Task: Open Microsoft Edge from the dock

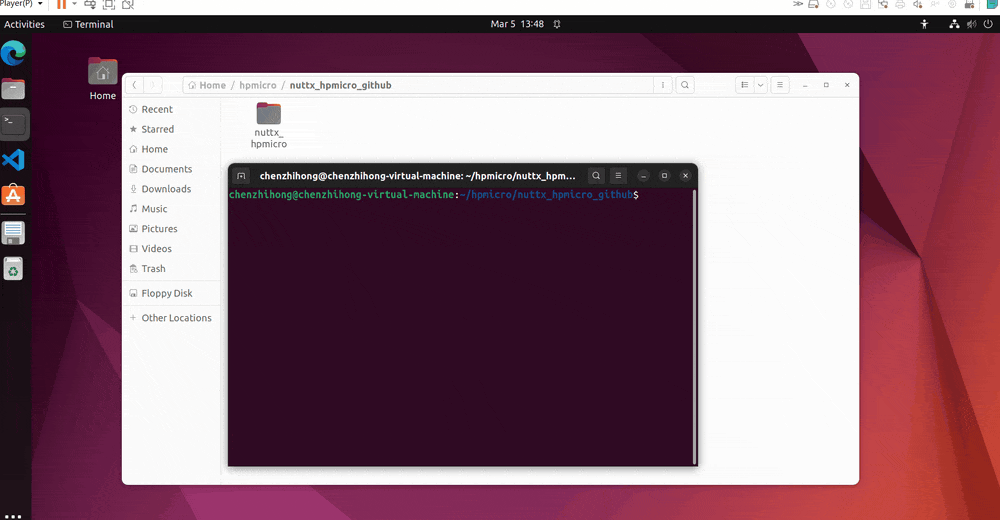Action: coord(14,52)
